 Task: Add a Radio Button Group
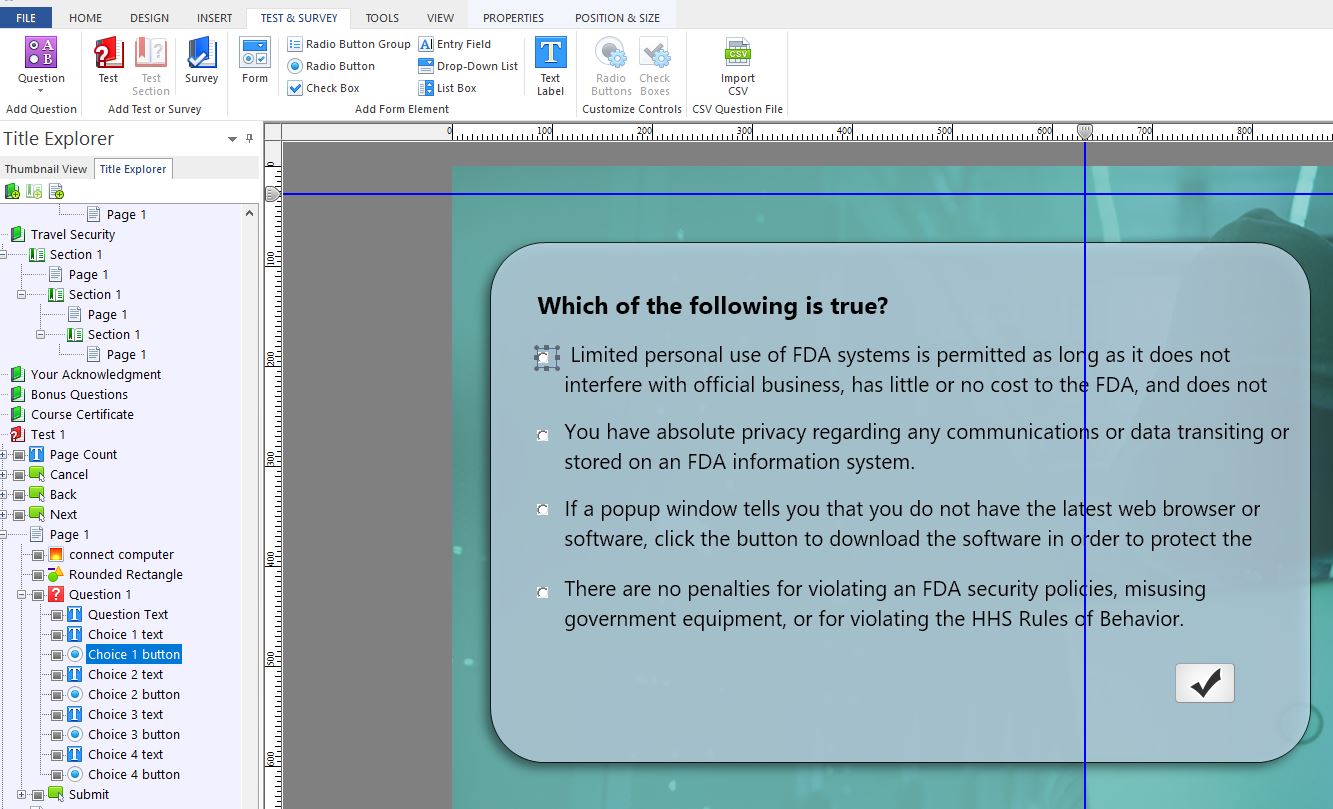click(x=348, y=44)
